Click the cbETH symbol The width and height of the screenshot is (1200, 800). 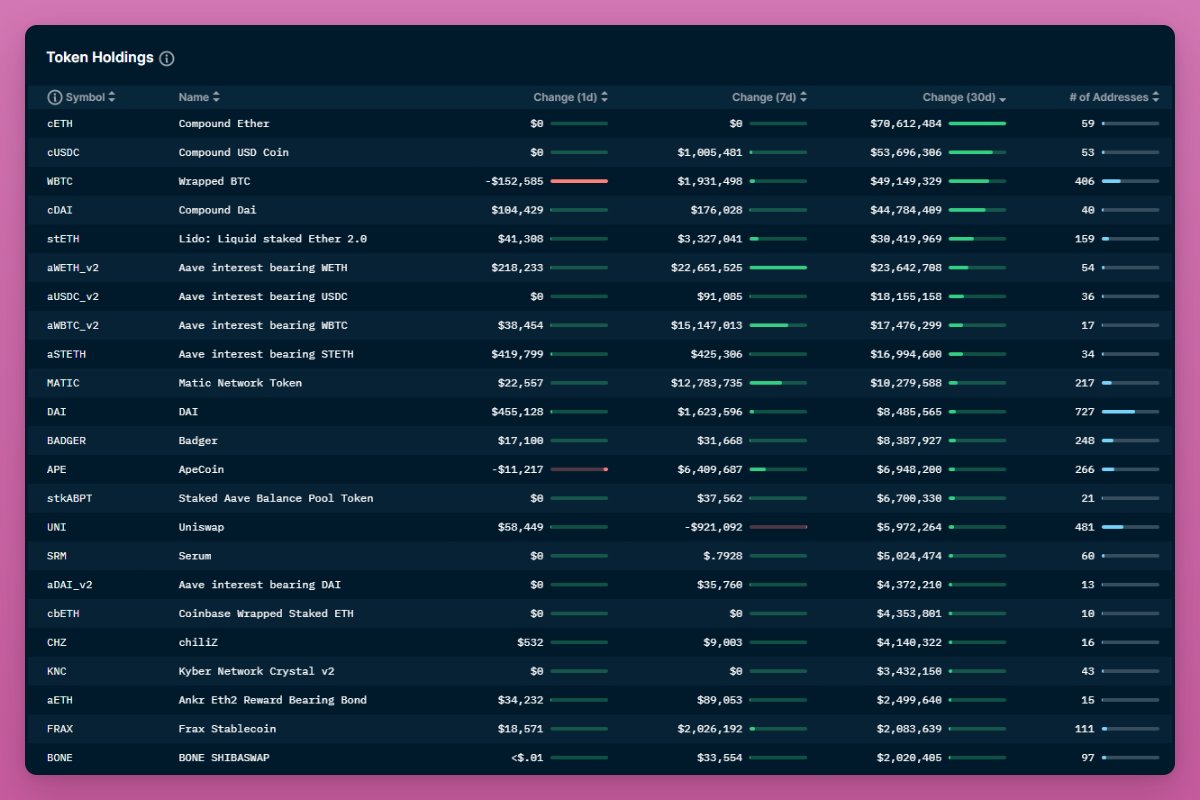coord(63,614)
